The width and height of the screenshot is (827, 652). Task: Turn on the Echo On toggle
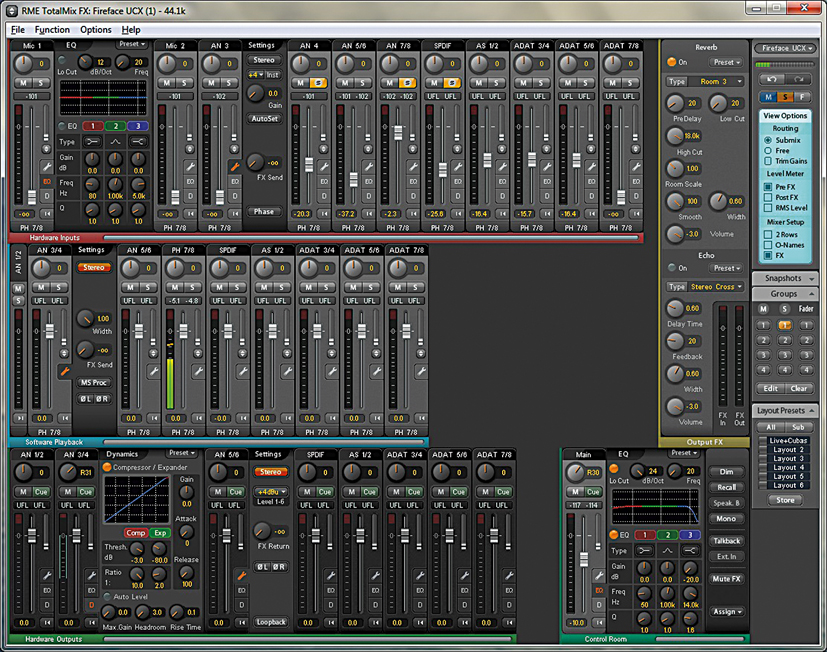[x=671, y=268]
